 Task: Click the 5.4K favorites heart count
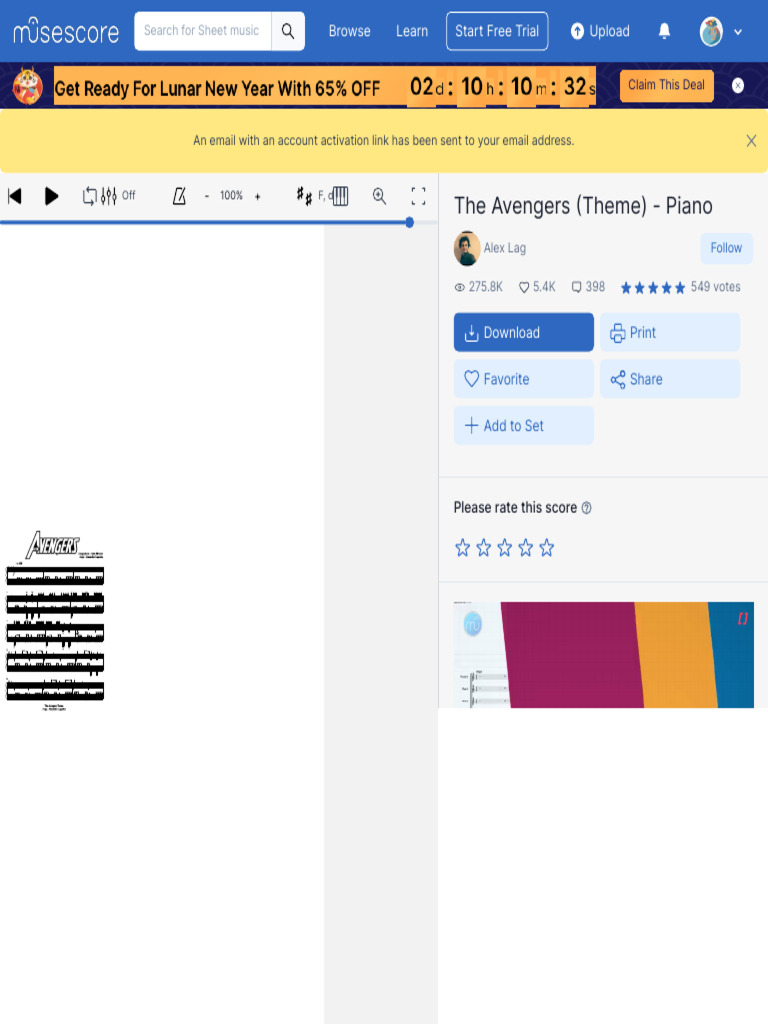point(537,287)
